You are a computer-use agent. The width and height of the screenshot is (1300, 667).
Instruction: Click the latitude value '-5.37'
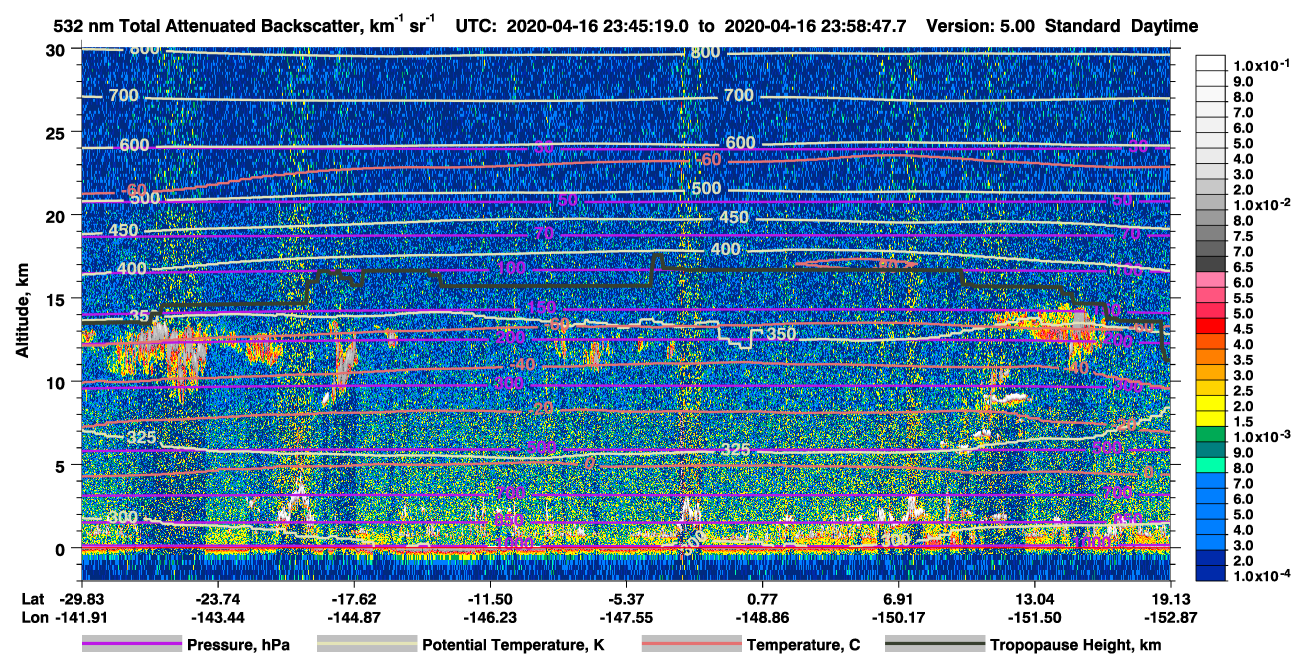tap(626, 598)
